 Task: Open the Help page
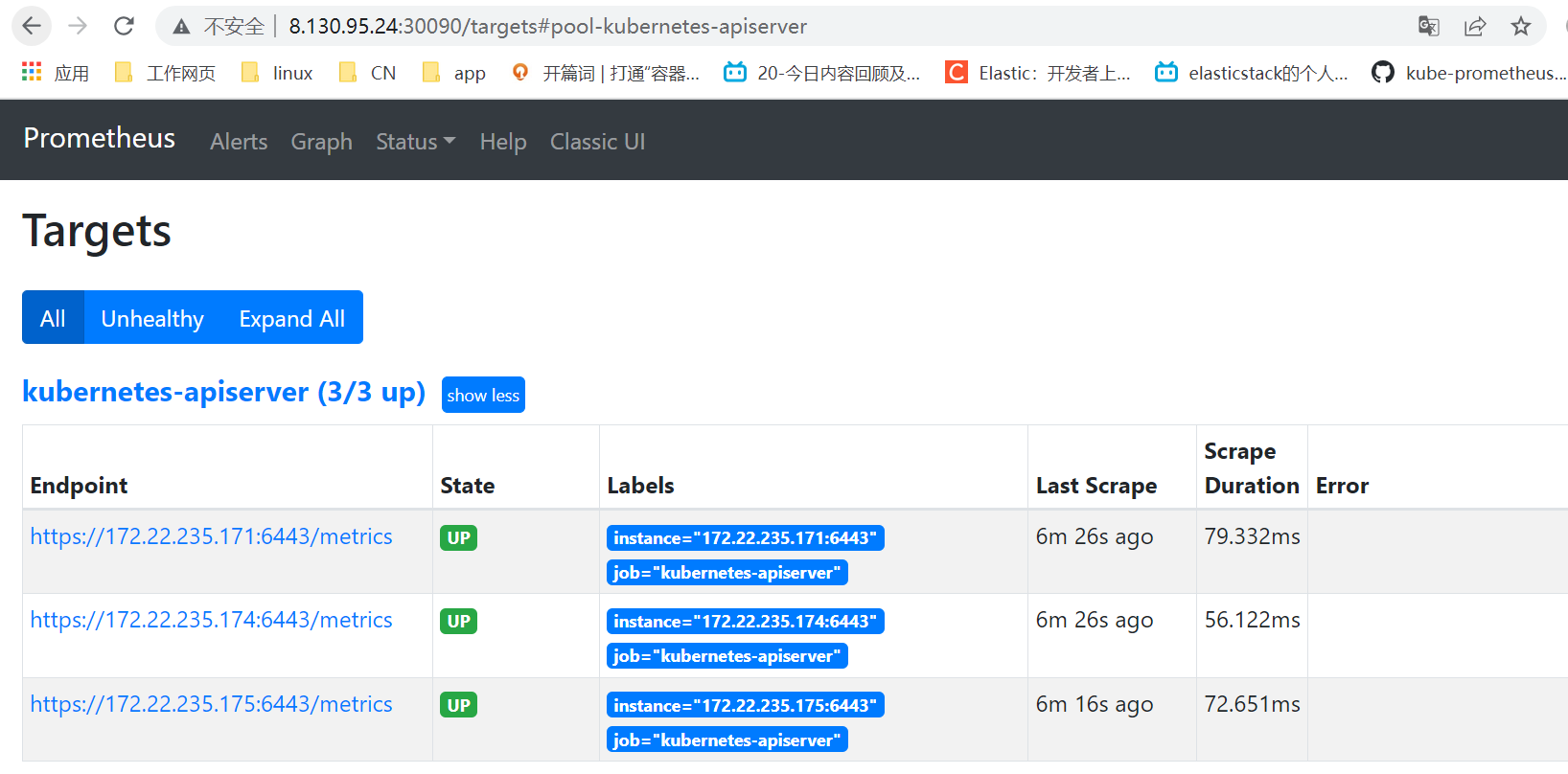[x=503, y=142]
